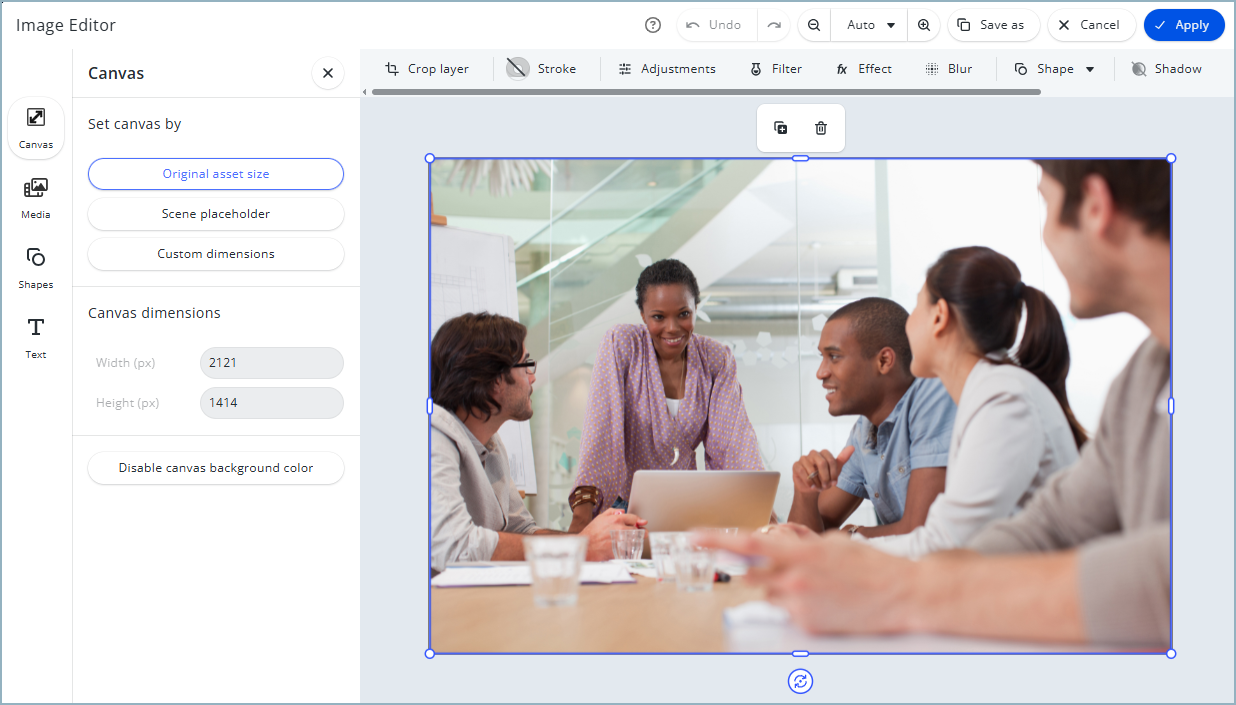Image resolution: width=1236 pixels, height=705 pixels.
Task: Duplicate the selected layer
Action: pos(781,128)
